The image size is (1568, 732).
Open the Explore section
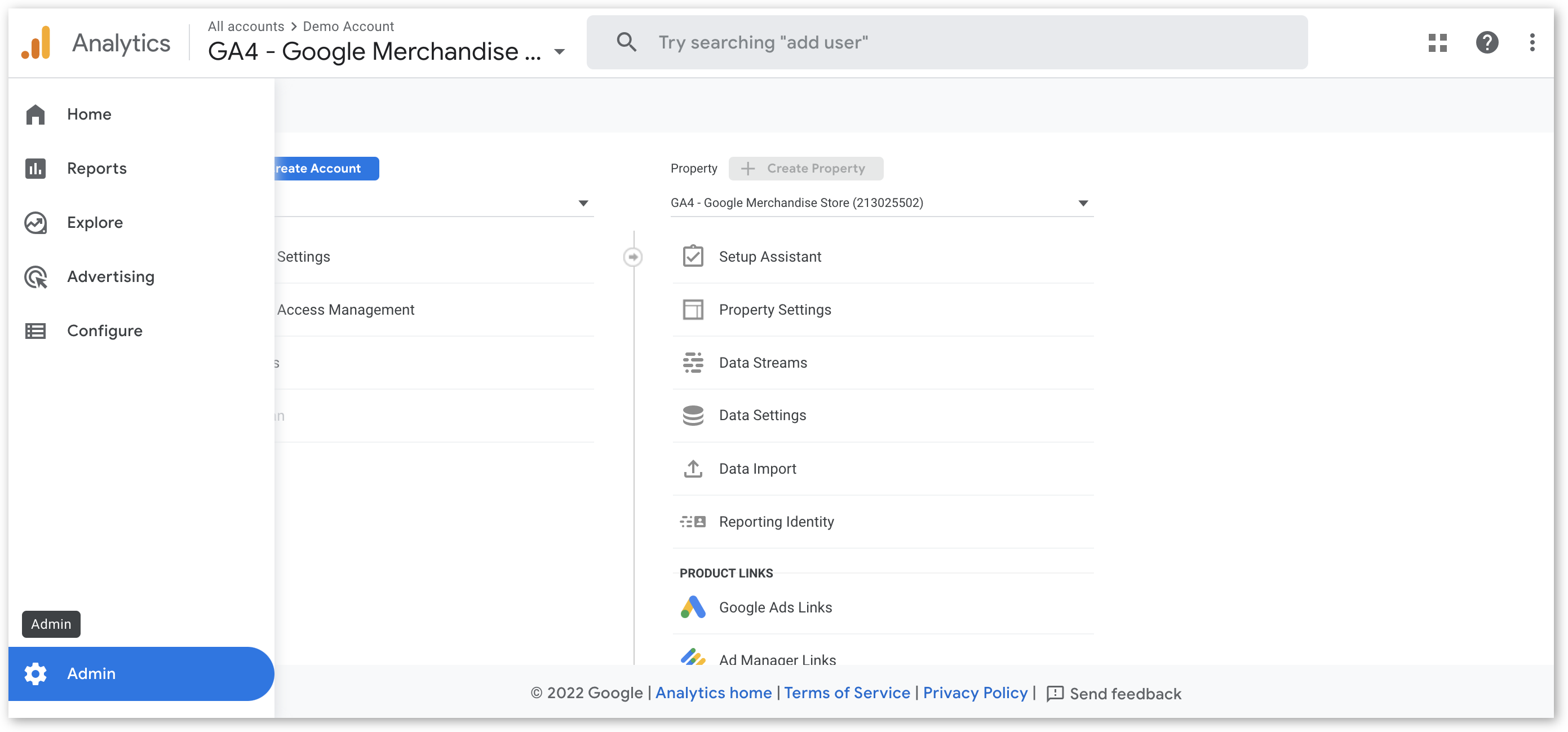pos(95,222)
